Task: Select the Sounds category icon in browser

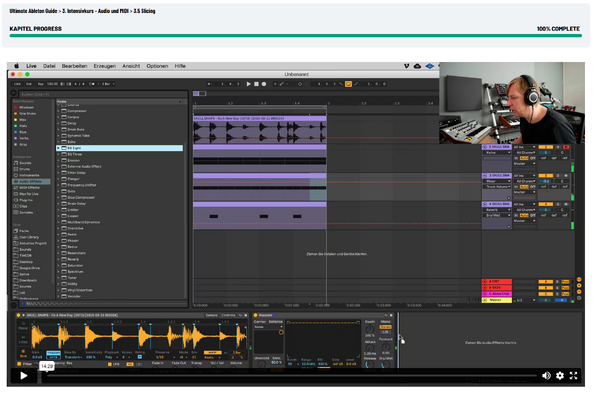Action: [x=16, y=163]
